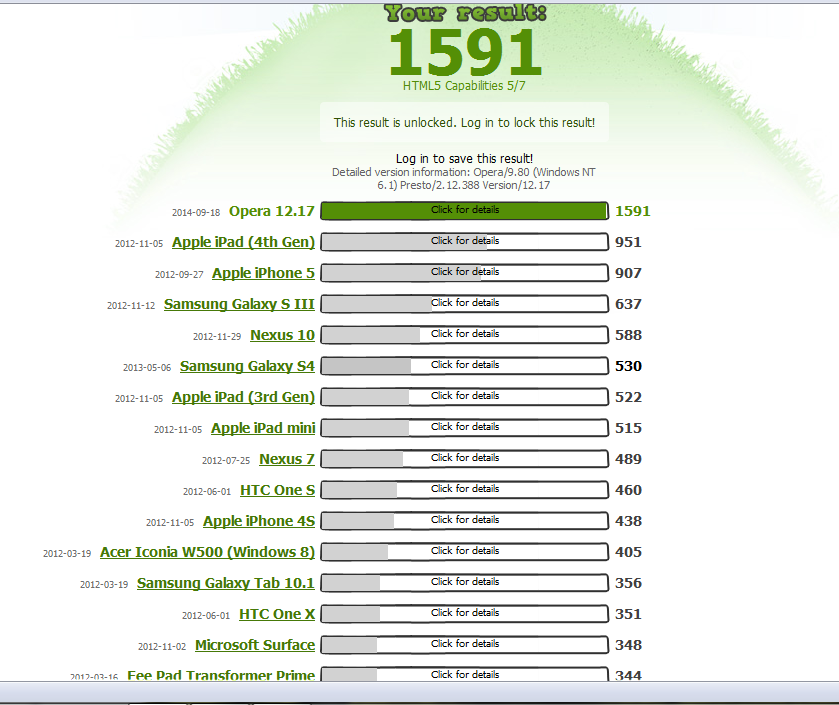Click the 'Detailed version information' text

(464, 179)
